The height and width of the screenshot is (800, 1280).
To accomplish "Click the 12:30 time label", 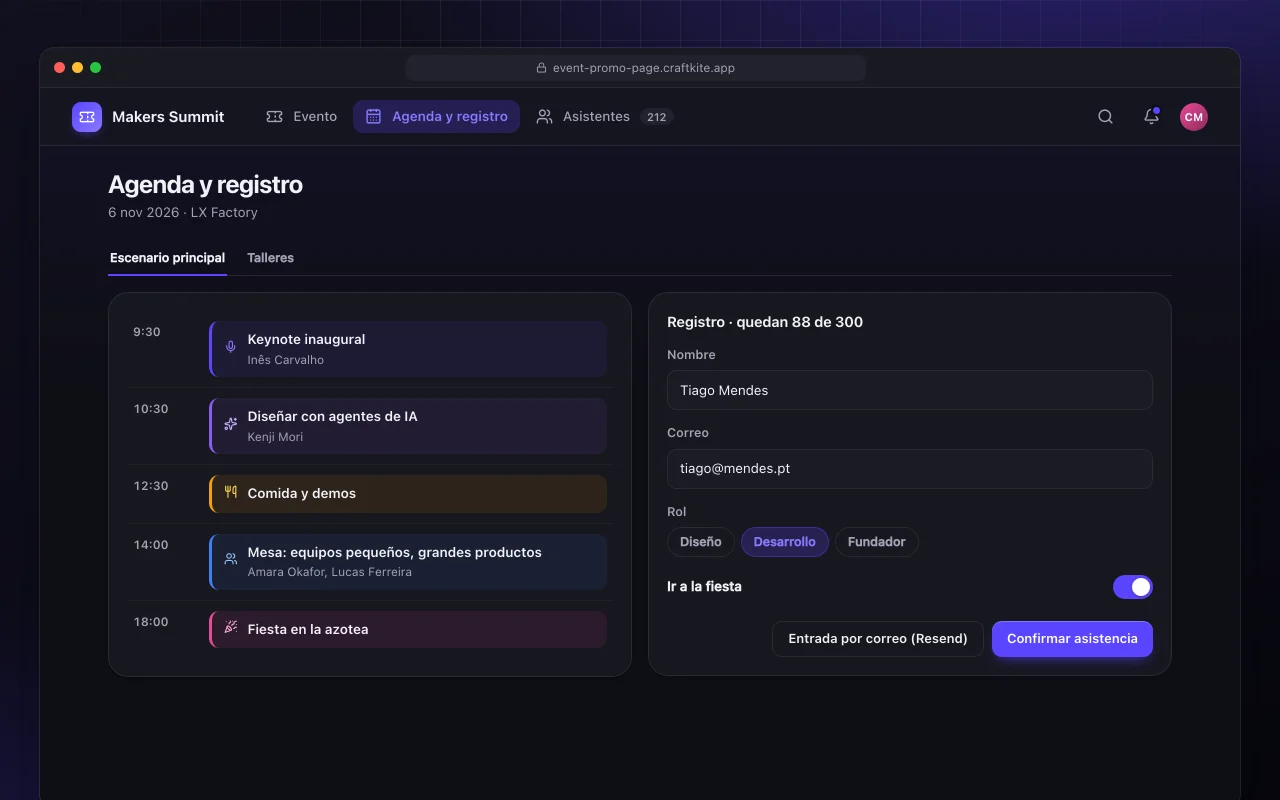I will click(151, 486).
